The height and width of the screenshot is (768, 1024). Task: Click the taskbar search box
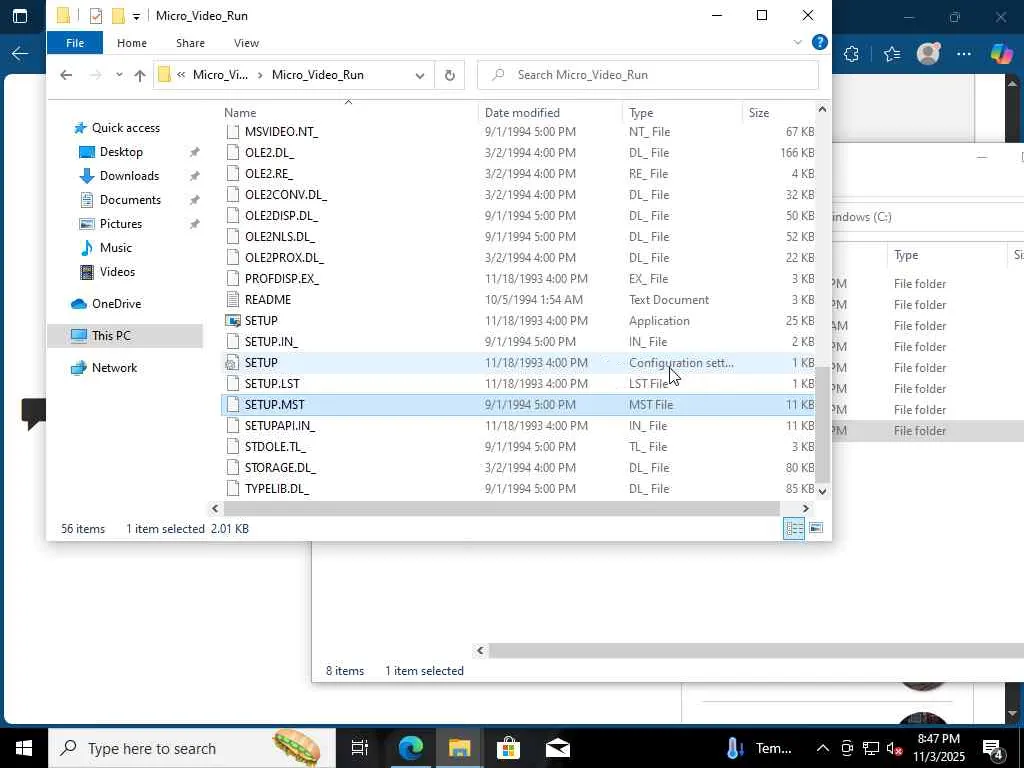tap(192, 748)
